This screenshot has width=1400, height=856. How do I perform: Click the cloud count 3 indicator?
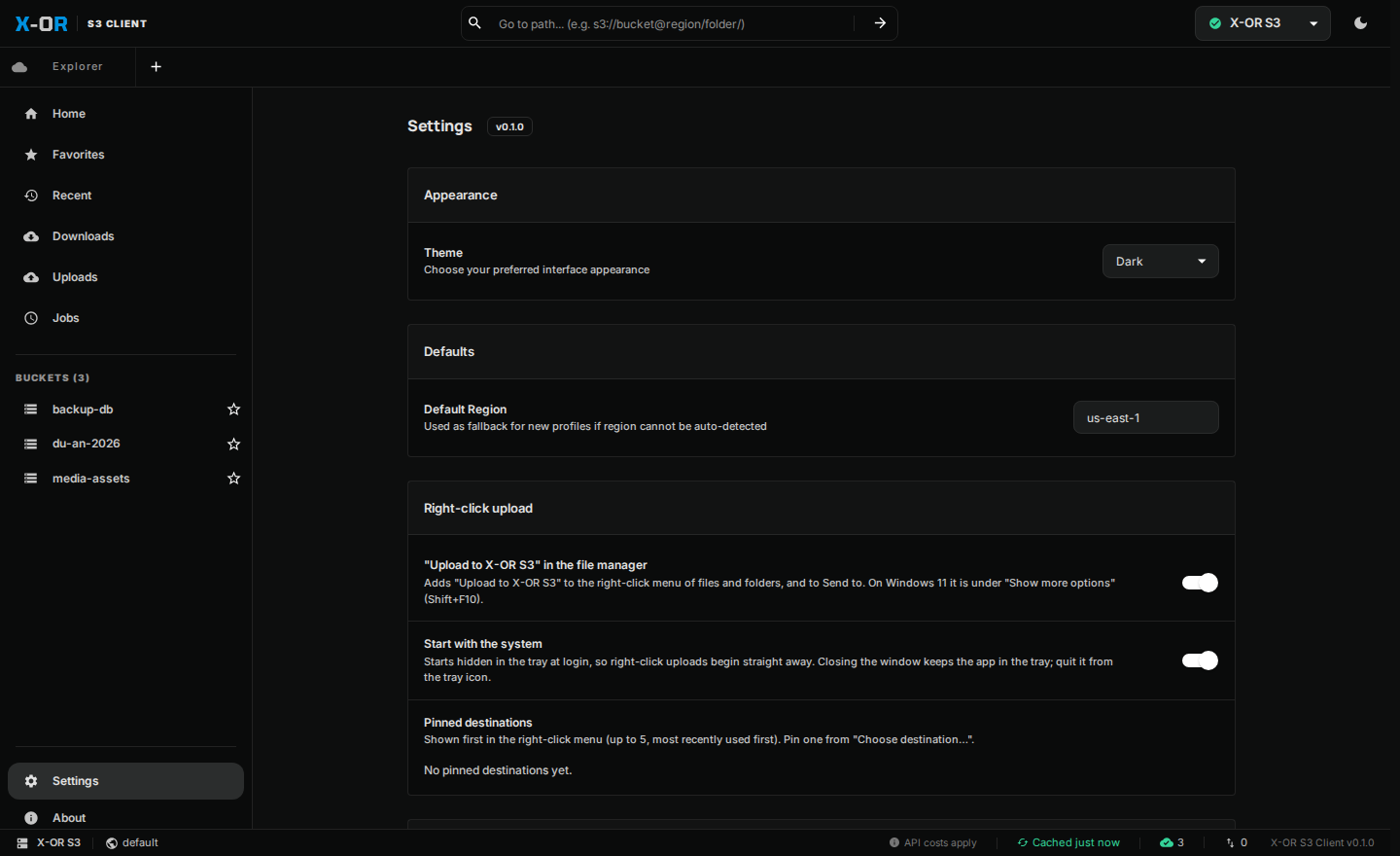click(1172, 842)
